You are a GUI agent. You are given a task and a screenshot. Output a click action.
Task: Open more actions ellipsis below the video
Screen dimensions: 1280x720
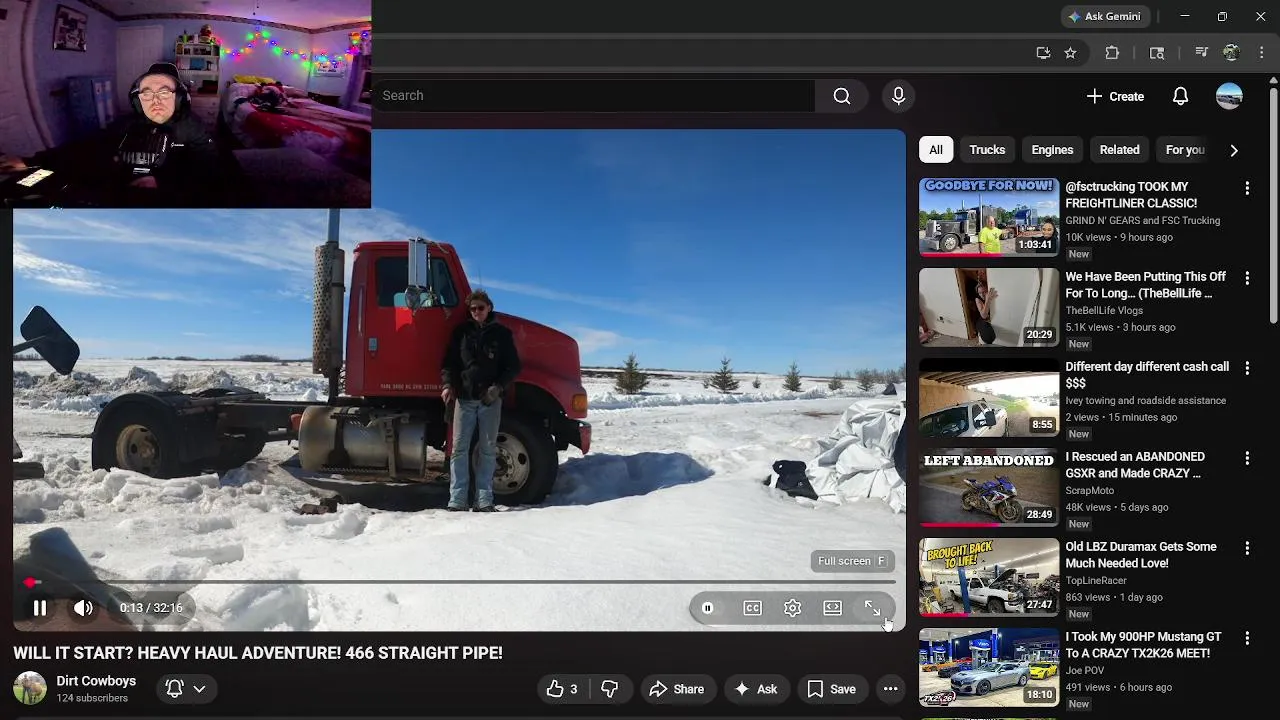point(890,689)
